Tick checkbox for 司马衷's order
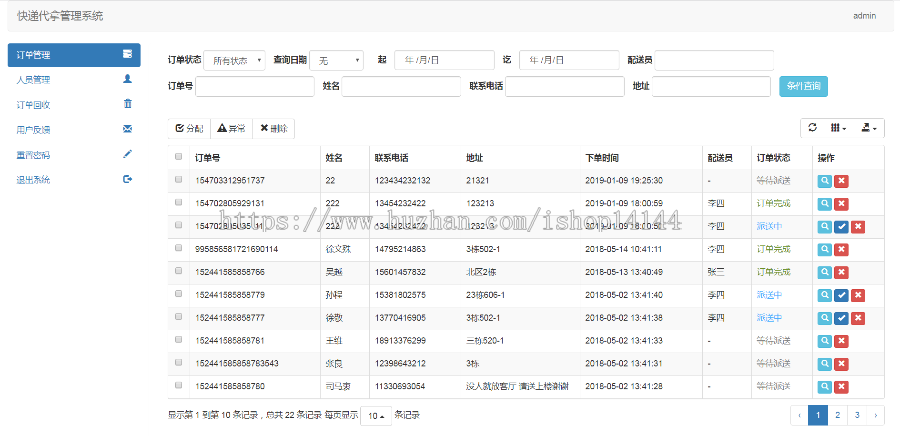900x436 pixels. click(x=179, y=385)
